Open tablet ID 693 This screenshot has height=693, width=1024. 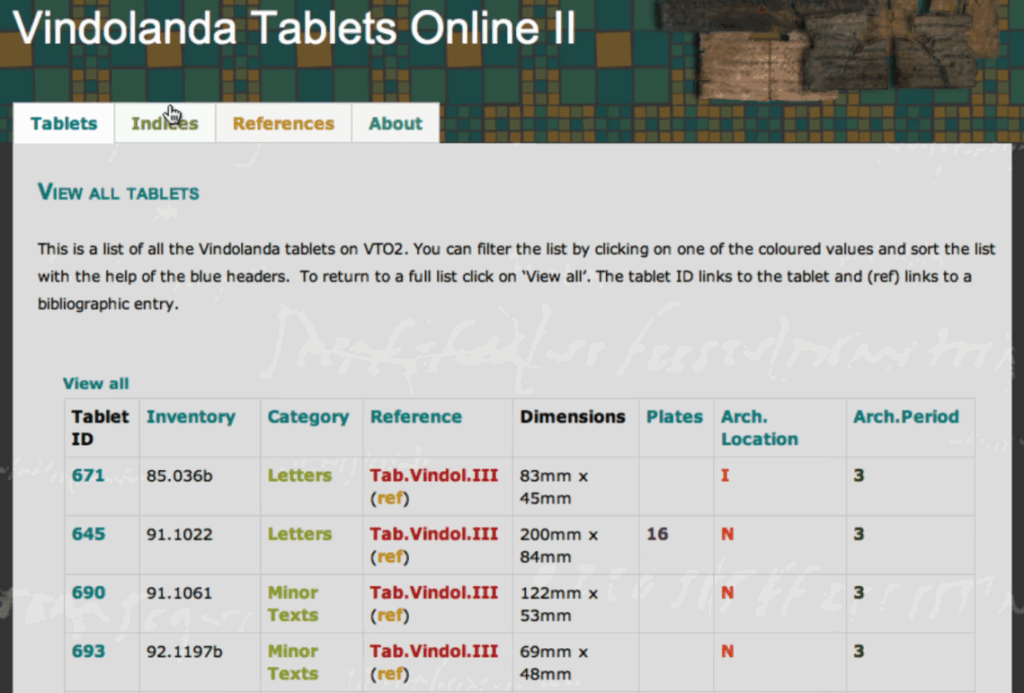tap(88, 651)
